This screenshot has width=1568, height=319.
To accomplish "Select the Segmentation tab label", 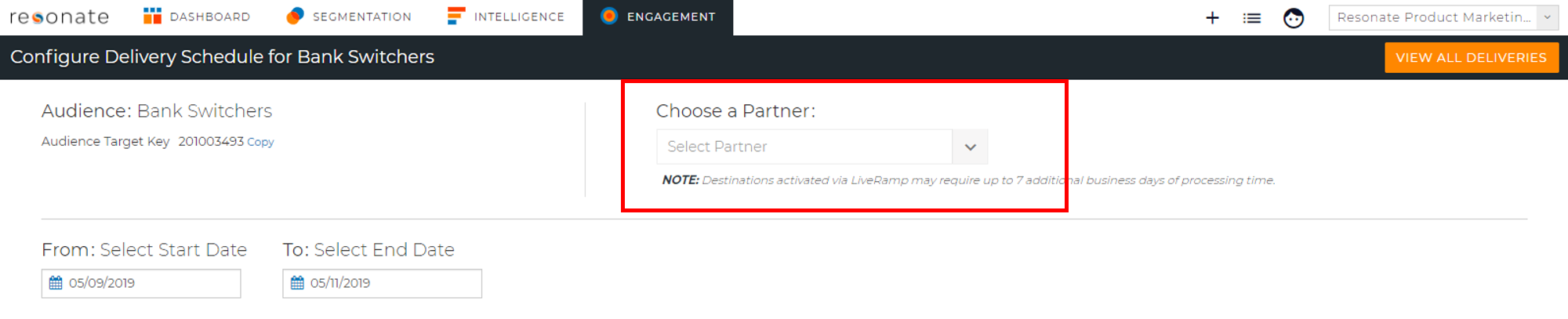I will (x=362, y=16).
